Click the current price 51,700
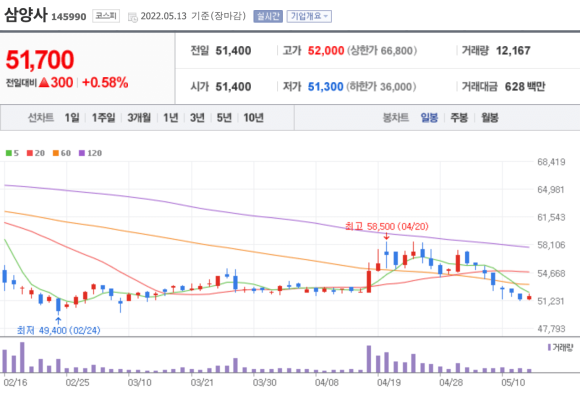Screen dimensions: 580x395 [x=40, y=60]
